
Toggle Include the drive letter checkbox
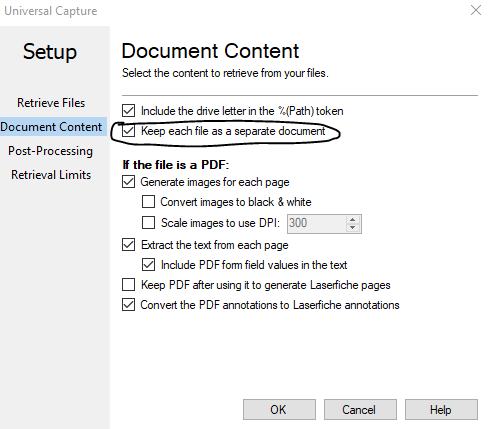click(x=128, y=111)
